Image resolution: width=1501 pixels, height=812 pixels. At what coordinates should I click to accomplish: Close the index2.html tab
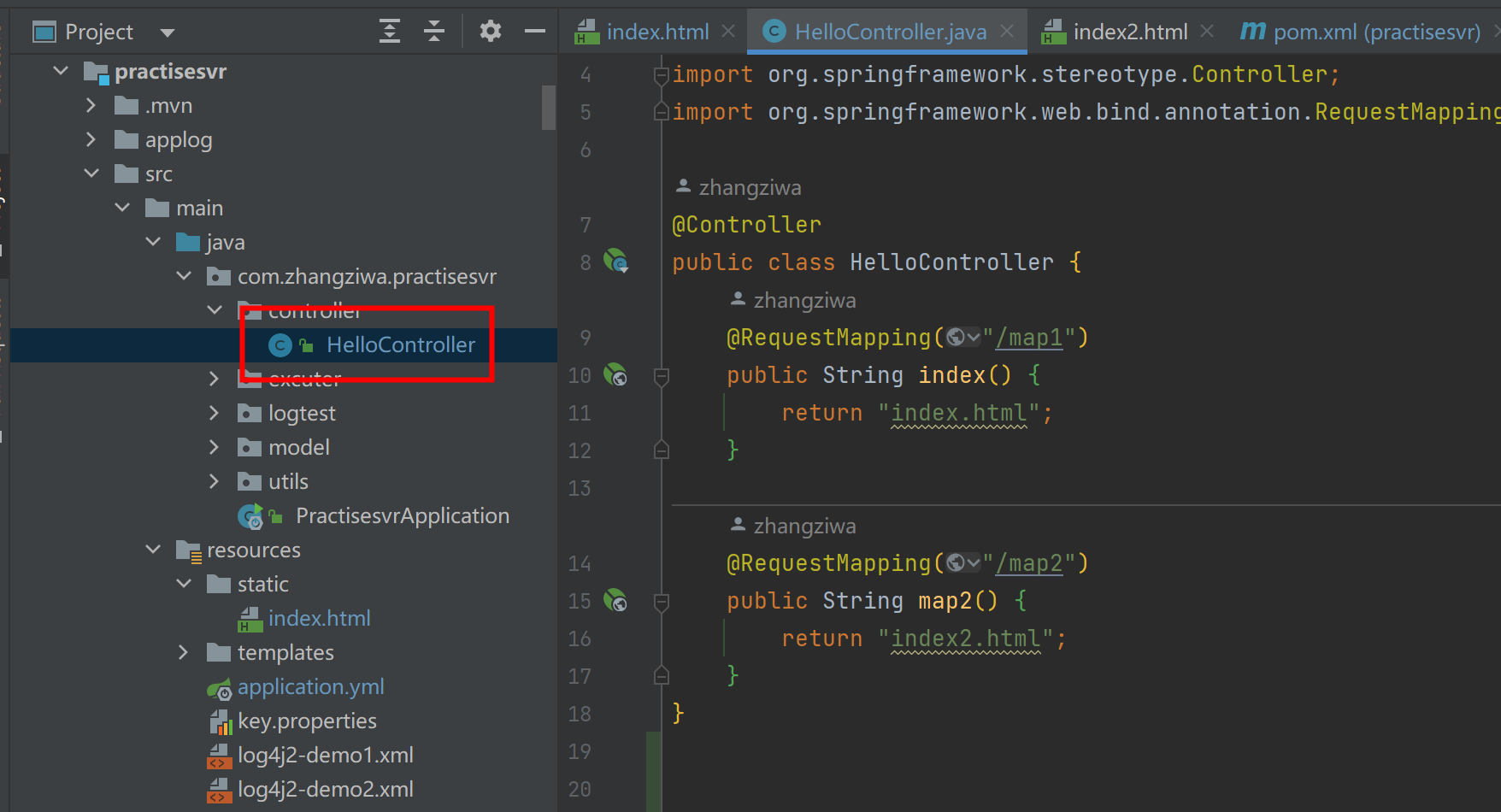tap(1207, 32)
